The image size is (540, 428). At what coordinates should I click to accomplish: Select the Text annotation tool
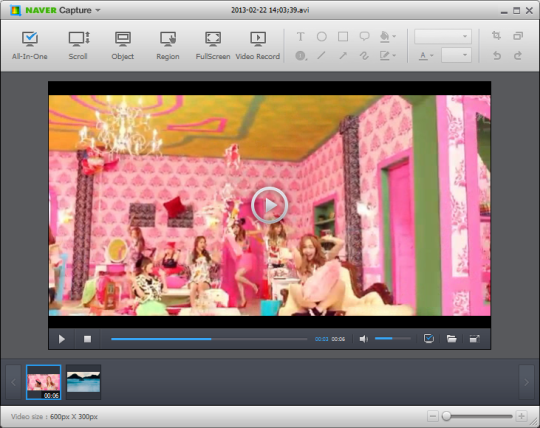tap(300, 36)
